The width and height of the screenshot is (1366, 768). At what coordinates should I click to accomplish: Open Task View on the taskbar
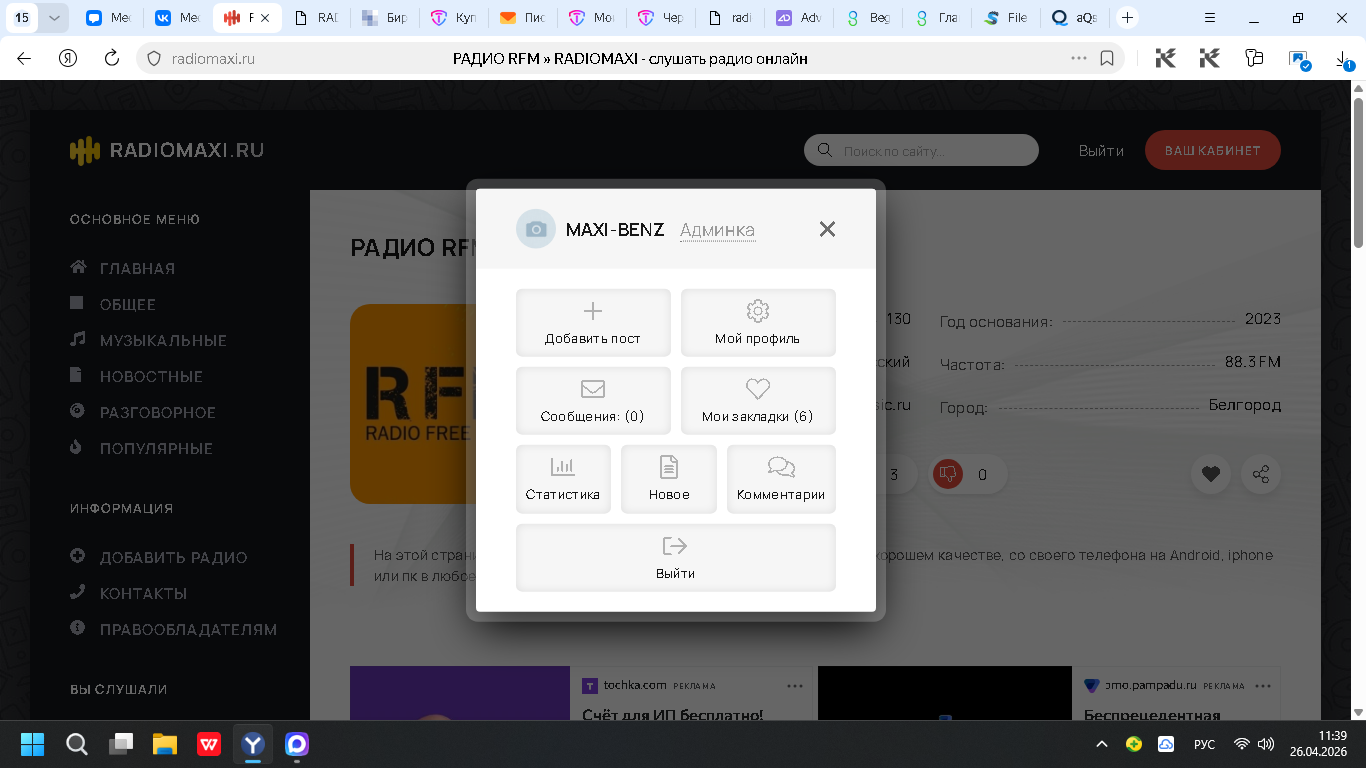pyautogui.click(x=121, y=744)
